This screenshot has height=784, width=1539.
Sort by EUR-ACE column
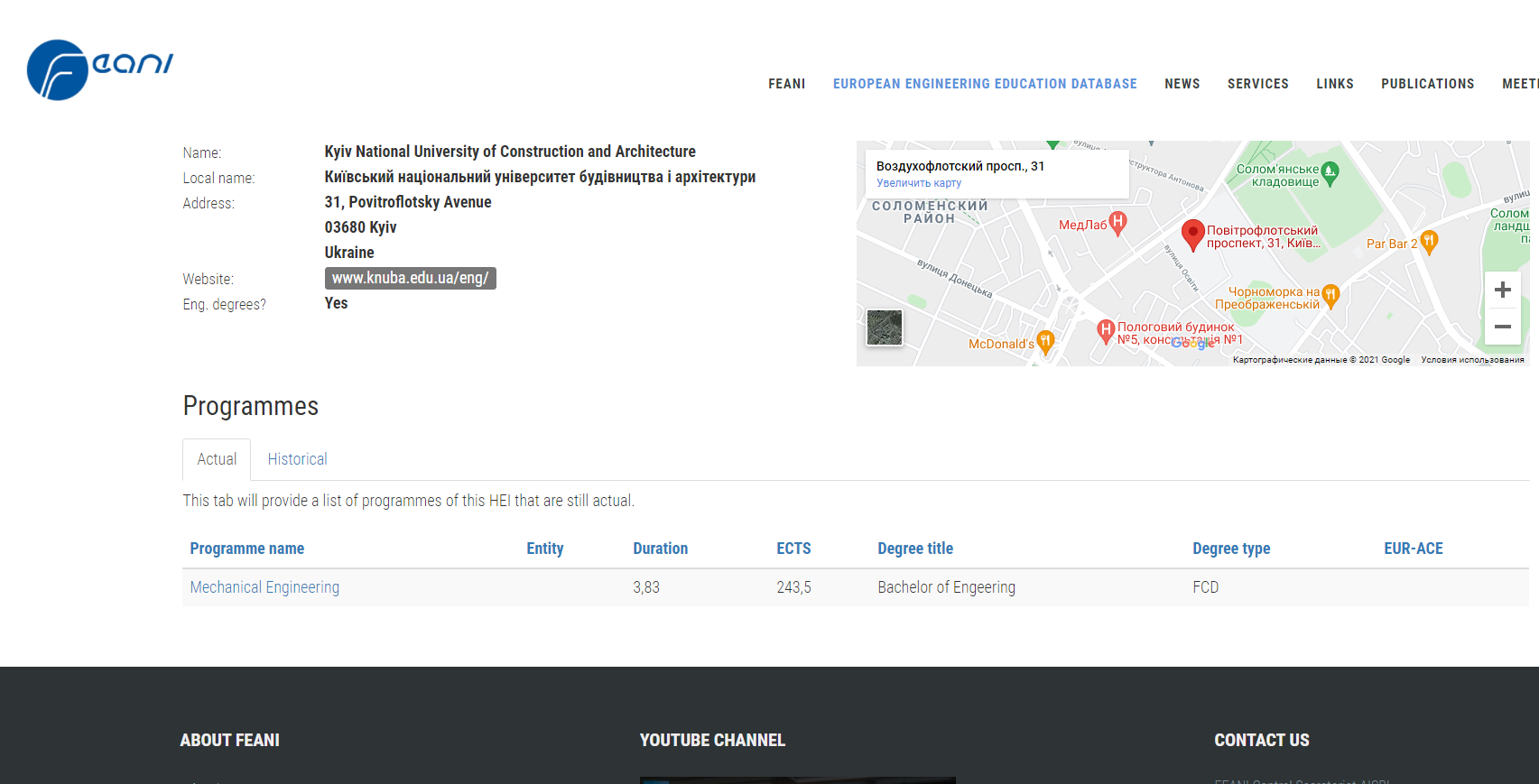1414,549
